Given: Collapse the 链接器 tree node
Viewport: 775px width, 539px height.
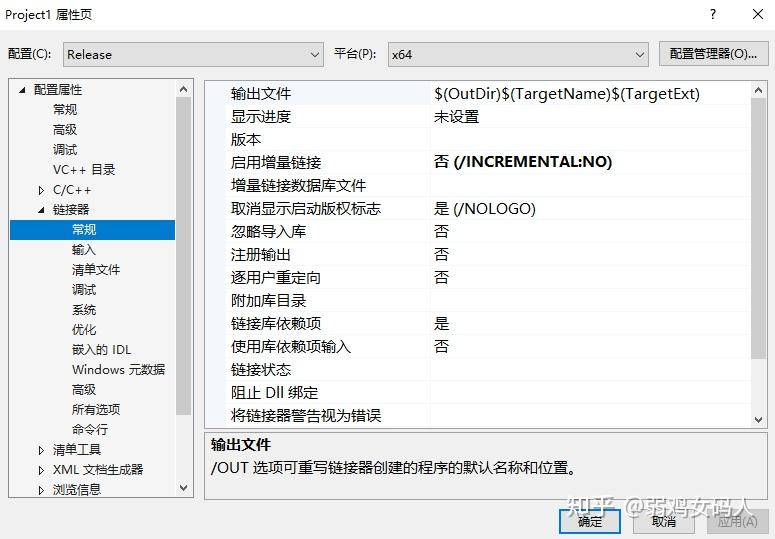Looking at the screenshot, I should [42, 210].
